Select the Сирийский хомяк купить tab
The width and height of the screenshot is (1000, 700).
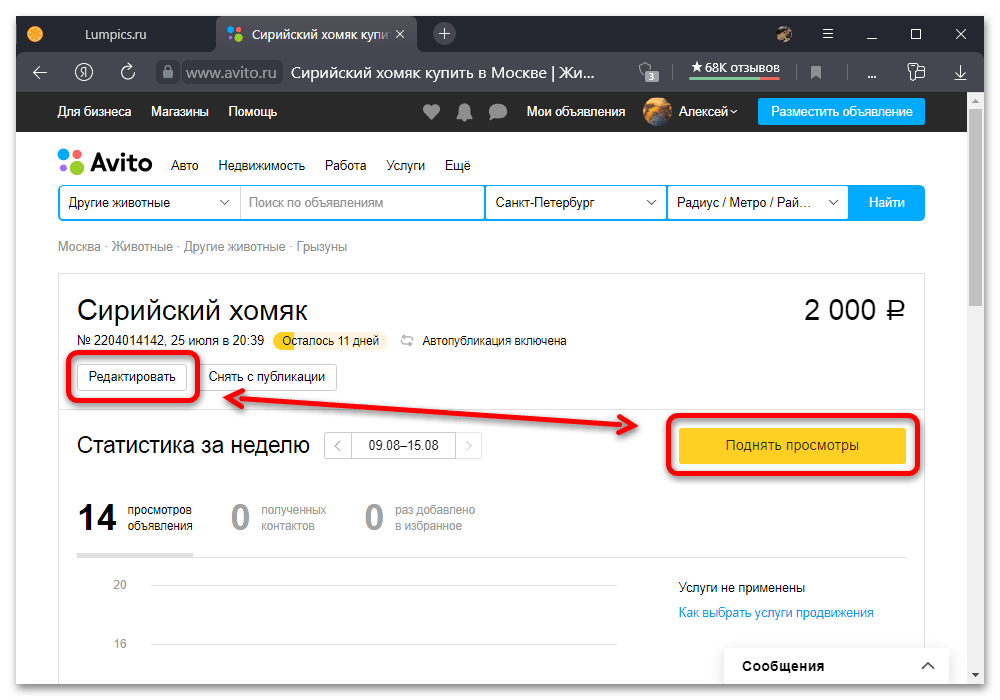pyautogui.click(x=316, y=34)
